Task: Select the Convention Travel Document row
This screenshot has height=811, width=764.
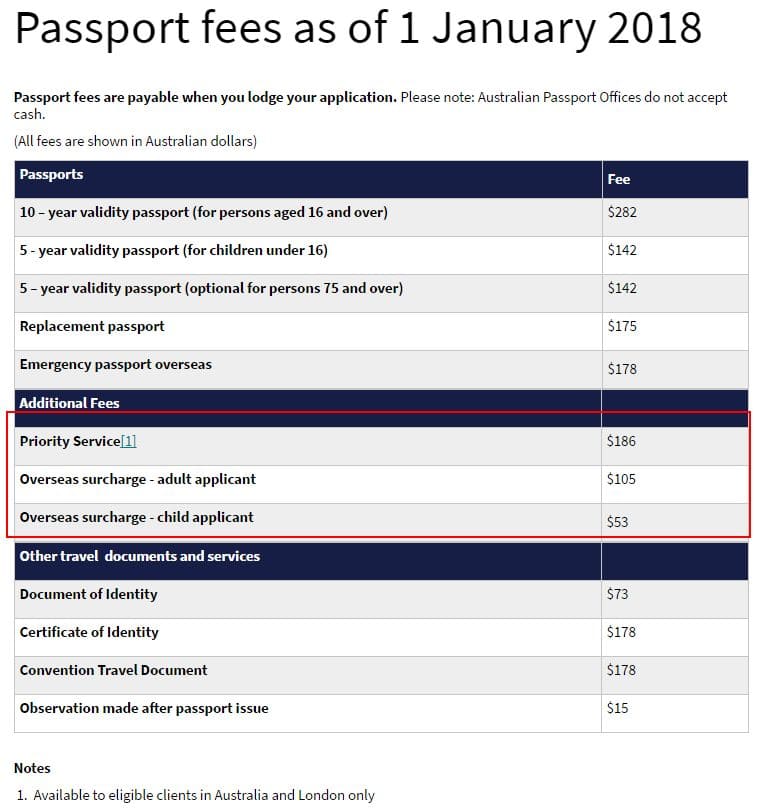Action: click(x=381, y=675)
